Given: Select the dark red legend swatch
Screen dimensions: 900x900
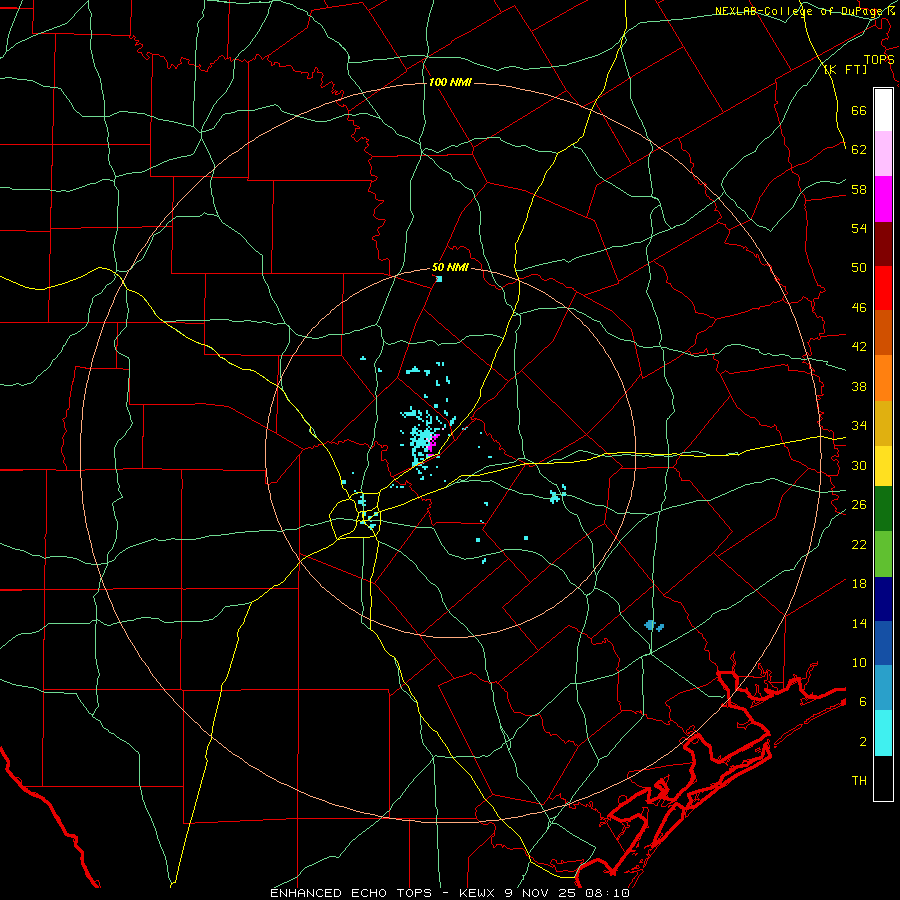Looking at the screenshot, I should click(x=883, y=243).
